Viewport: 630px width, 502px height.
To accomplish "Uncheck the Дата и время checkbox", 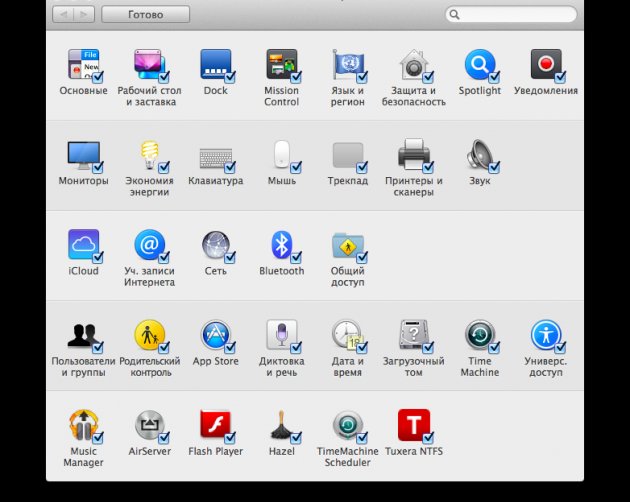I will (362, 346).
